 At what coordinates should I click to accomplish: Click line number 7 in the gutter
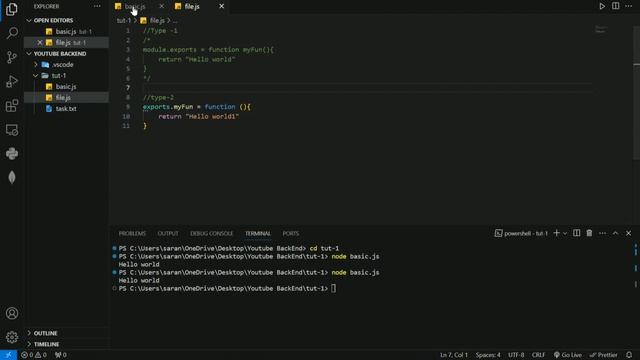[x=128, y=87]
